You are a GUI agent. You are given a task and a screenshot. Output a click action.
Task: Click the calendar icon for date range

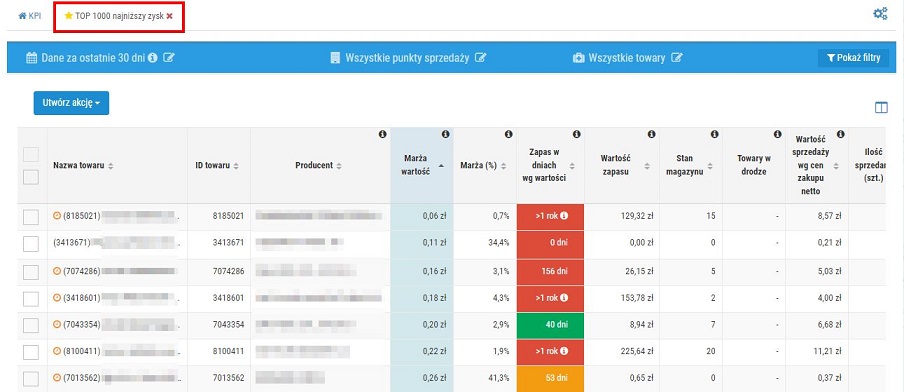tap(32, 58)
